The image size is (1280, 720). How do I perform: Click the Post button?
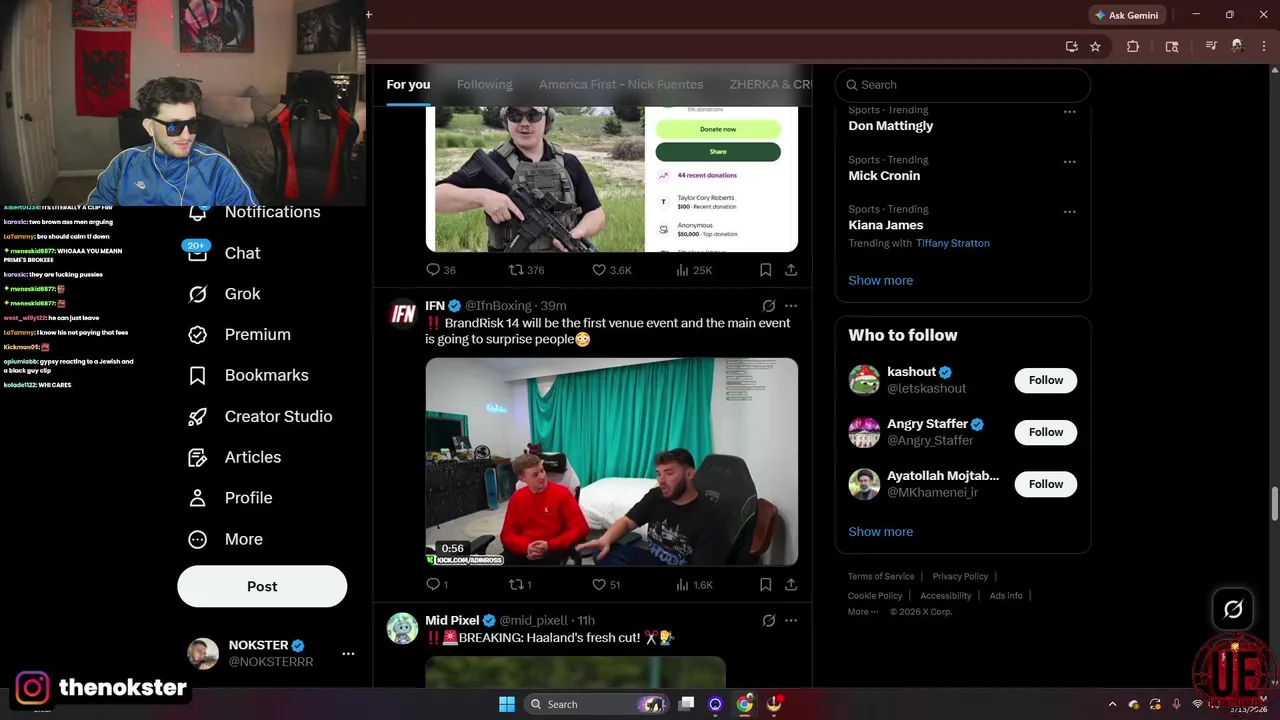[x=262, y=587]
